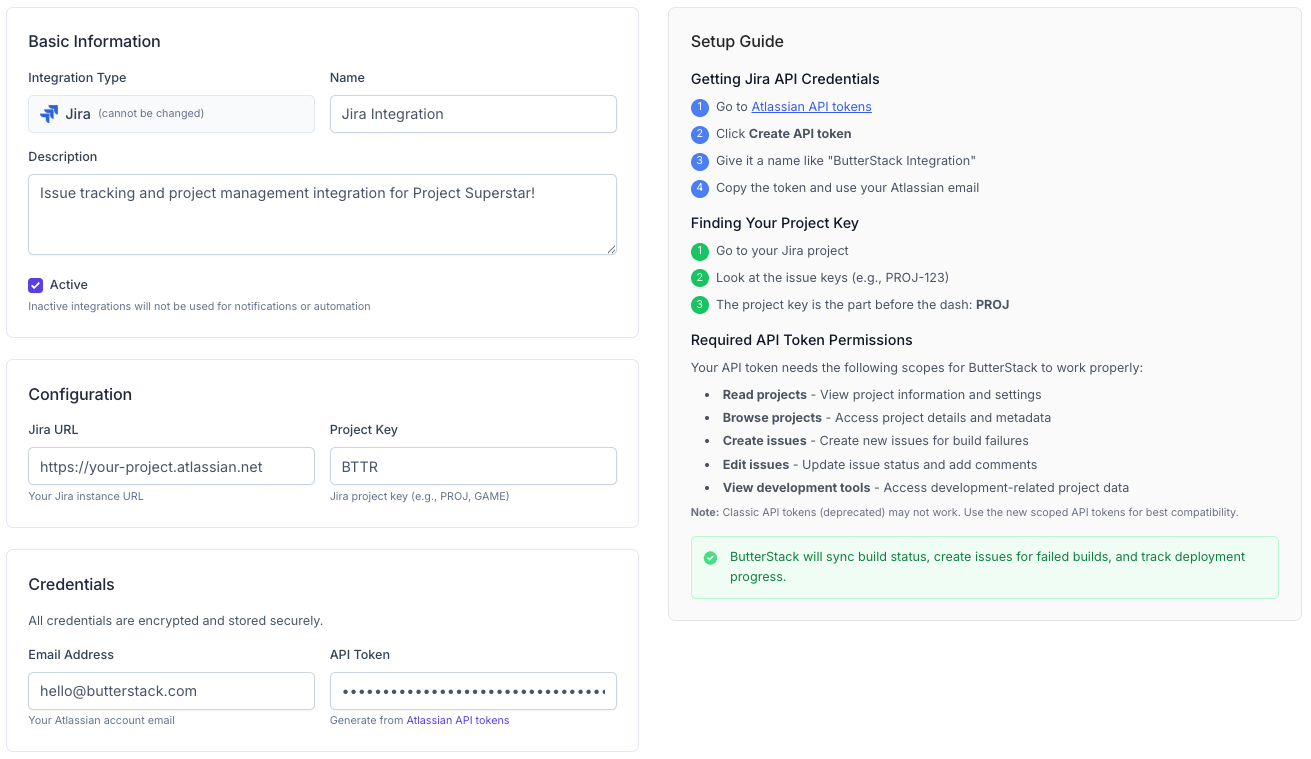Click the Jira URL input field
The height and width of the screenshot is (759, 1311).
tap(171, 466)
